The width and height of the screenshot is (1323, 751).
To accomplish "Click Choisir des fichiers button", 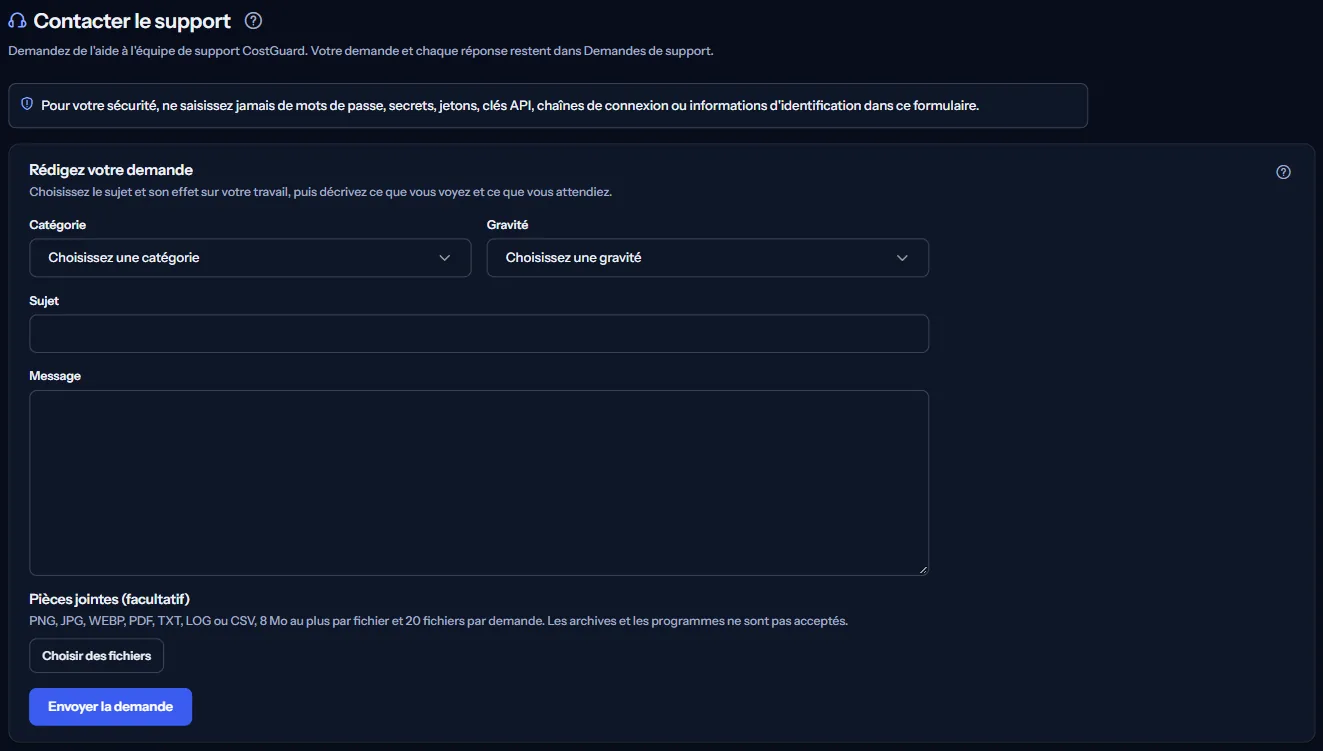I will 96,656.
